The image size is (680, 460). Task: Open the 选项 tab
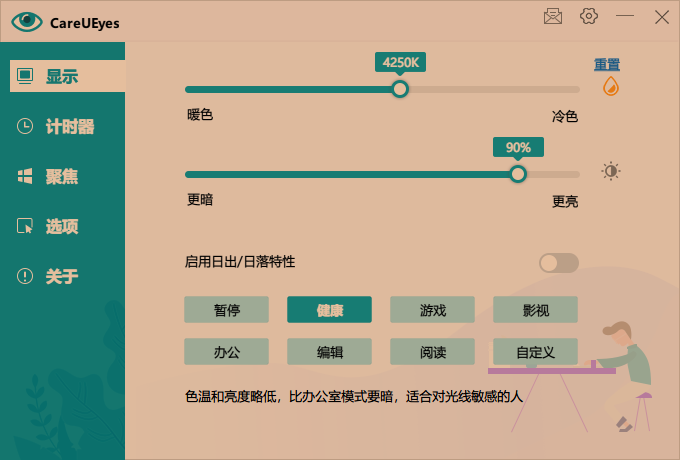[62, 226]
